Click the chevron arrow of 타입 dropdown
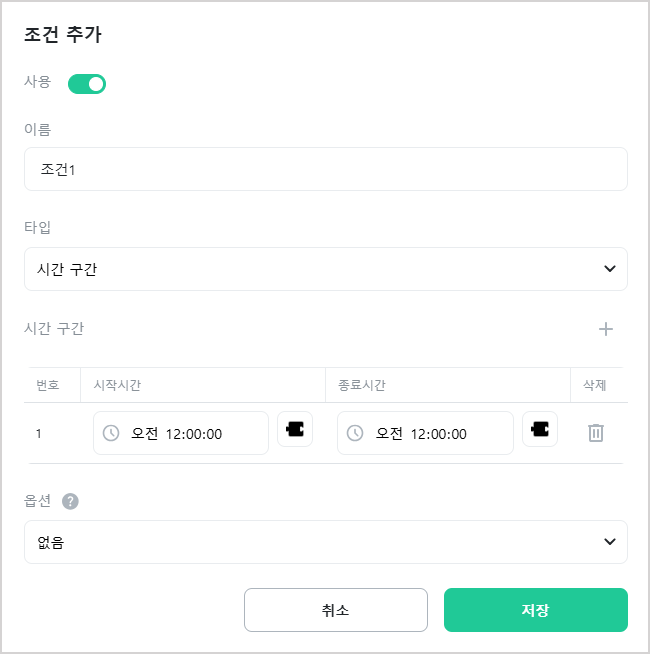The height and width of the screenshot is (654, 650). click(x=610, y=269)
